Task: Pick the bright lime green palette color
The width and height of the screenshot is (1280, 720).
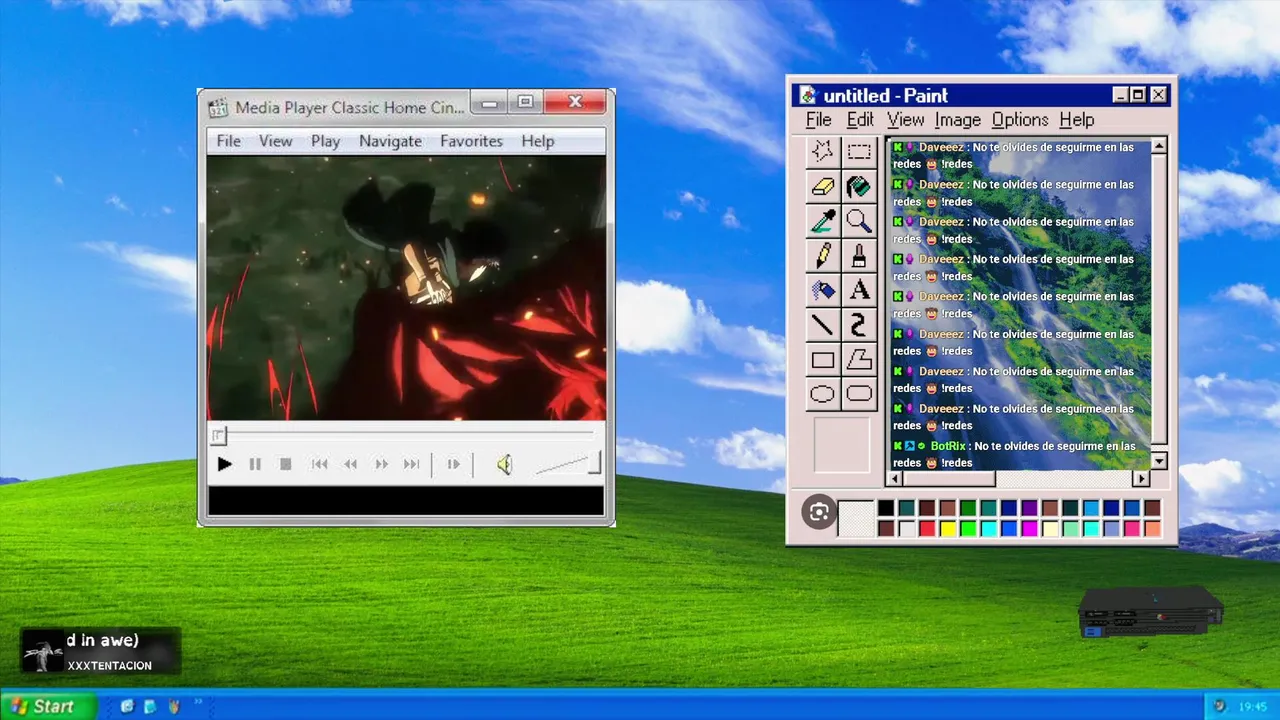Action: pos(968,528)
